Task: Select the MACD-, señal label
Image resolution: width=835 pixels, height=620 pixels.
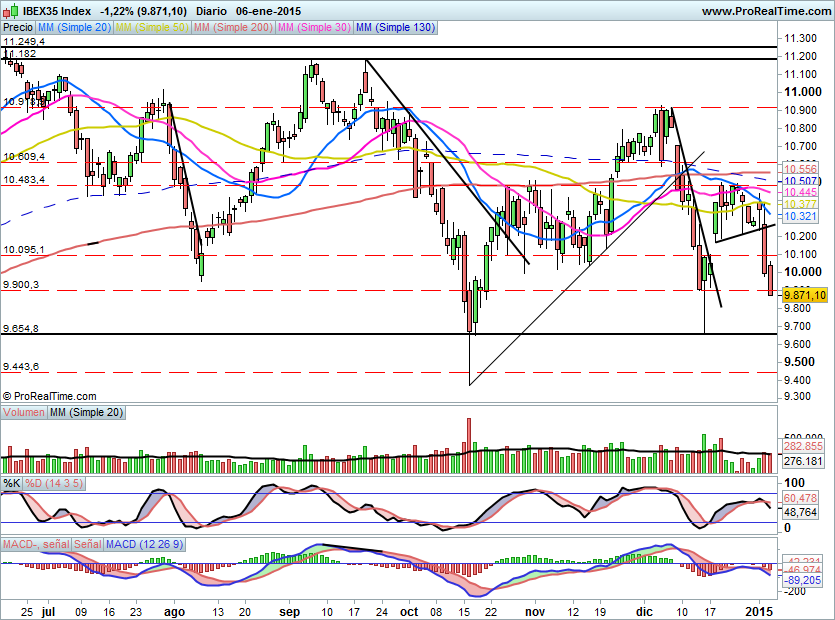Action: pyautogui.click(x=36, y=544)
